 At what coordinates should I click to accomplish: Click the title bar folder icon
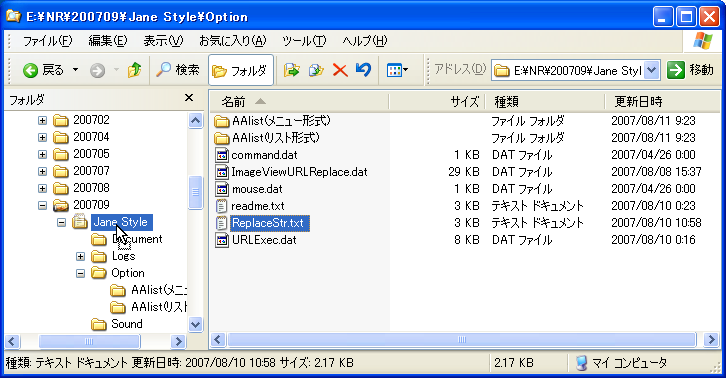[13, 16]
